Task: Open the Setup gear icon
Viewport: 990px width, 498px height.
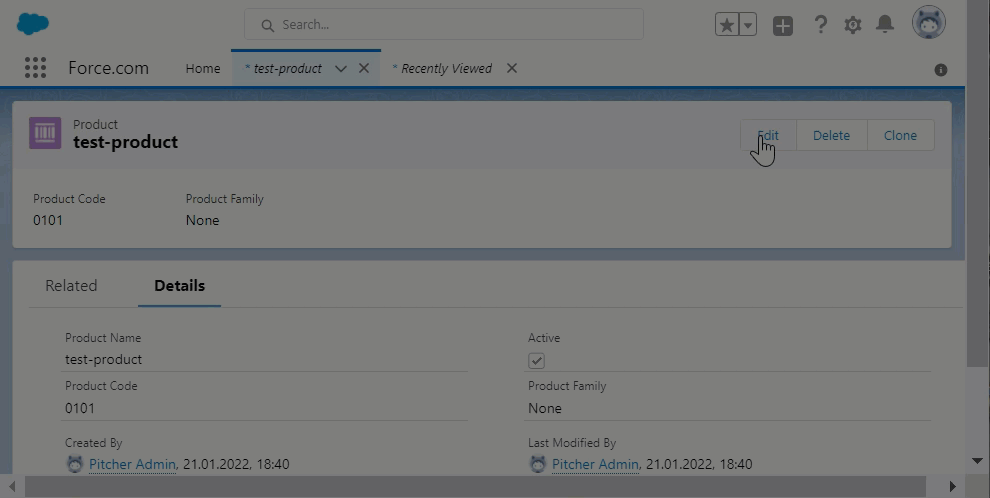Action: (x=853, y=25)
